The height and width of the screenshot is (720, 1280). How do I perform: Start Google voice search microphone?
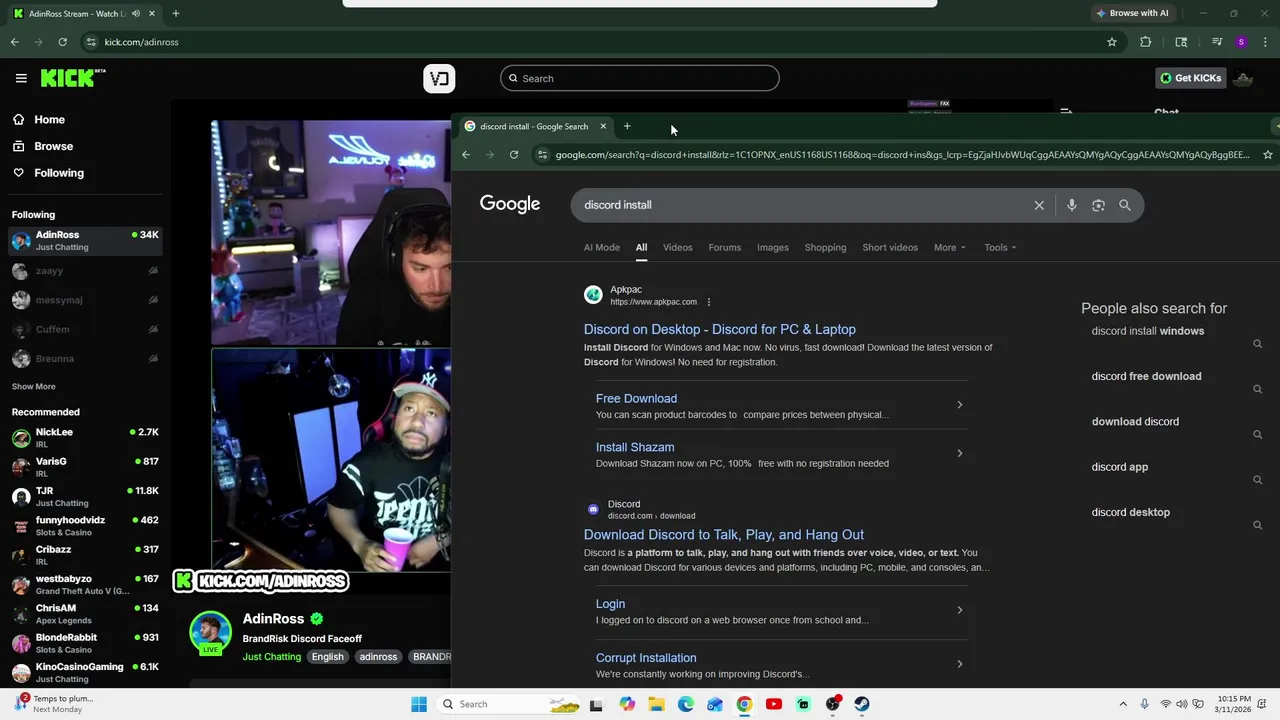(x=1071, y=205)
